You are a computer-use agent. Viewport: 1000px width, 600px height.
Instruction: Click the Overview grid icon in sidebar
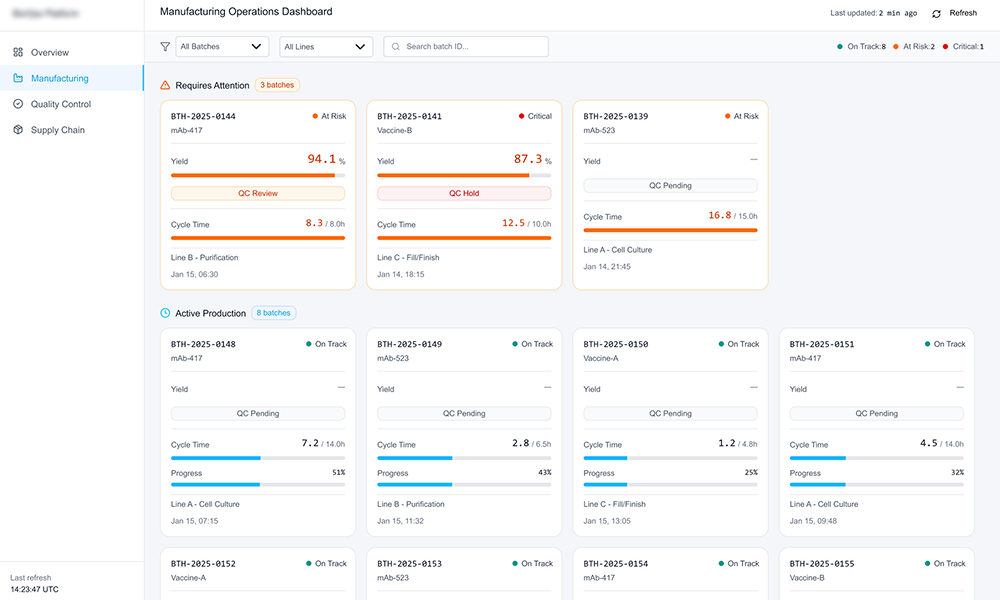pos(18,52)
